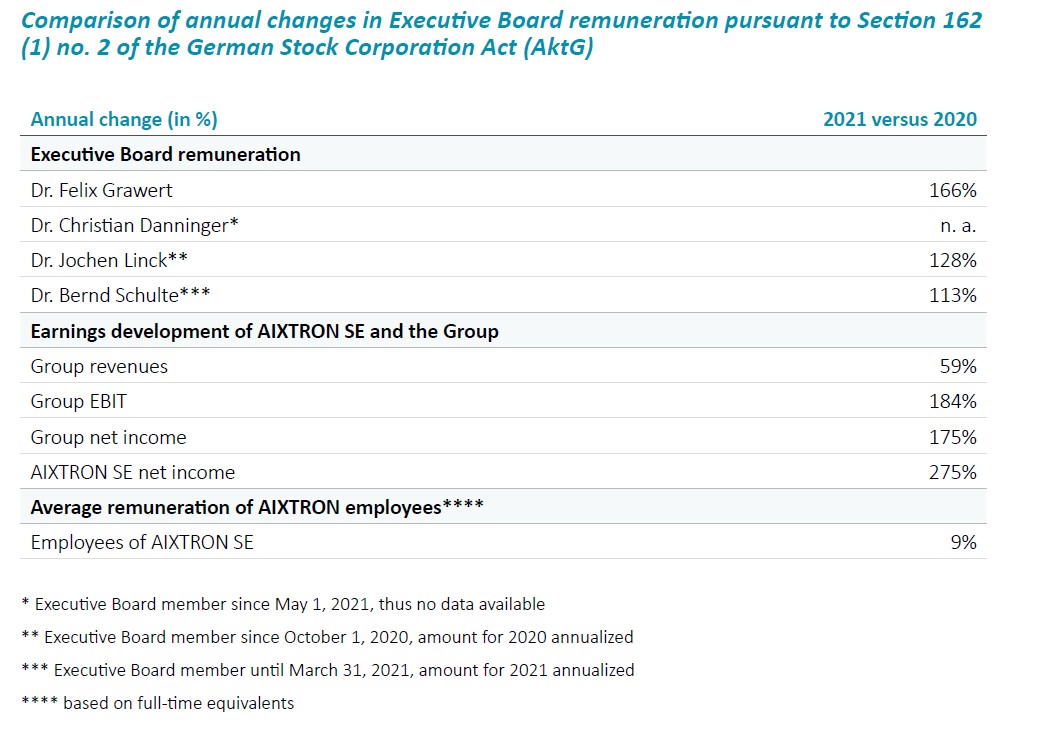The height and width of the screenshot is (735, 1052).
Task: Select the "Executive Board remuneration" section heading
Action: coord(166,155)
